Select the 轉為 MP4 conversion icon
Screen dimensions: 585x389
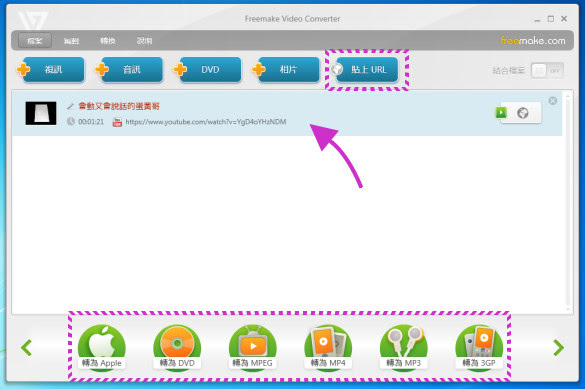328,347
